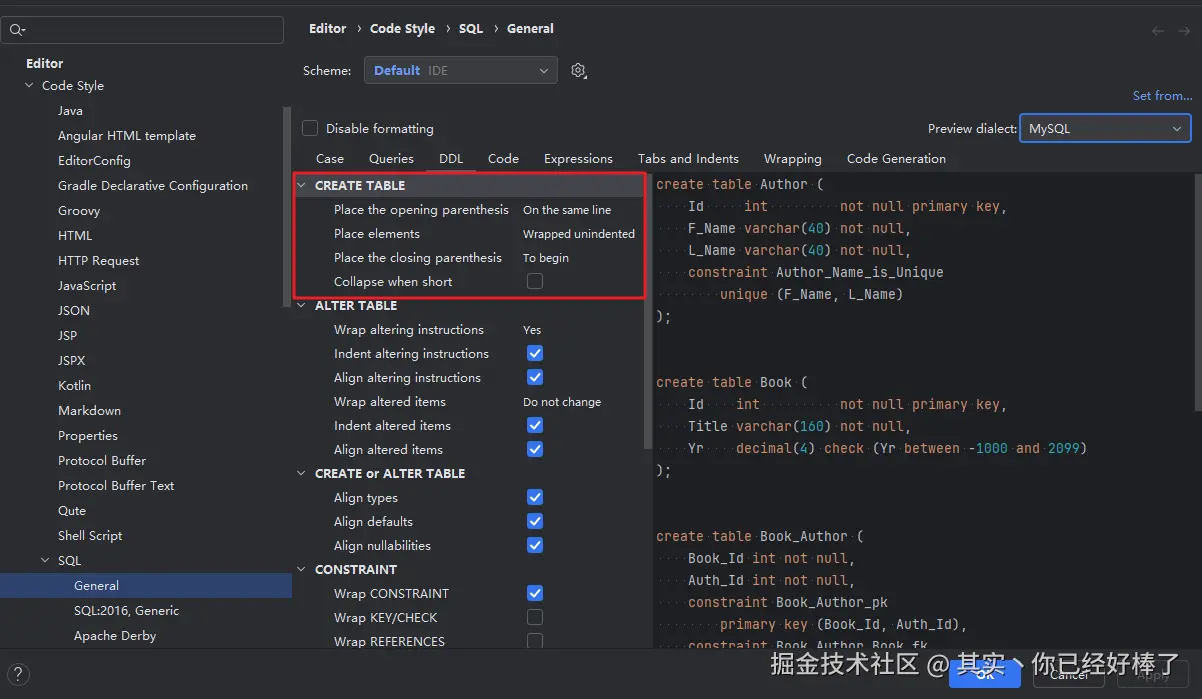Image resolution: width=1202 pixels, height=699 pixels.
Task: Click the SQL preview vertical scrollbar
Action: click(1198, 291)
